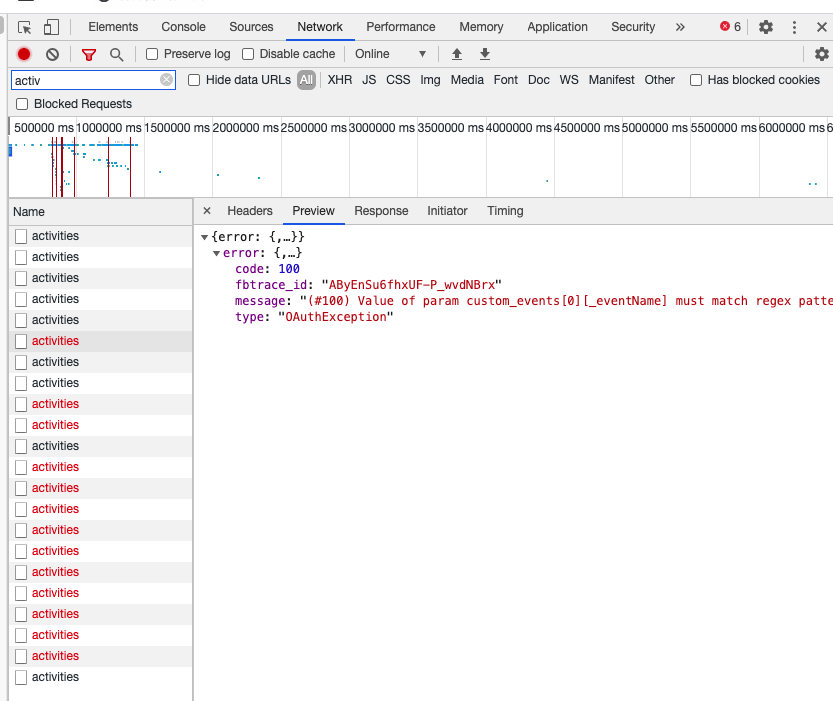Open the network search magnifier
The width and height of the screenshot is (833, 701).
coord(117,54)
